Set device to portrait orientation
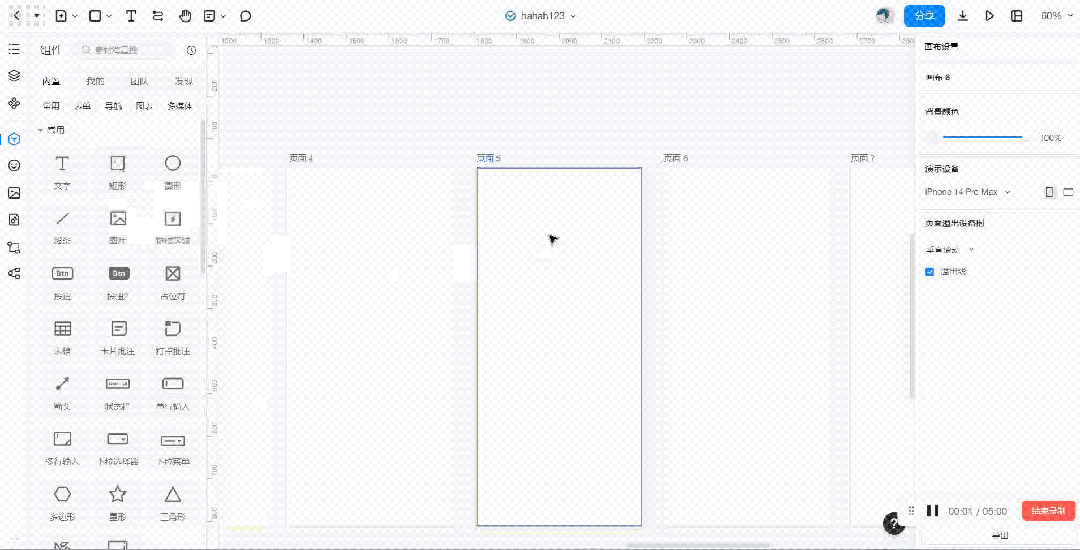Viewport: 1080px width, 550px height. coord(1049,192)
